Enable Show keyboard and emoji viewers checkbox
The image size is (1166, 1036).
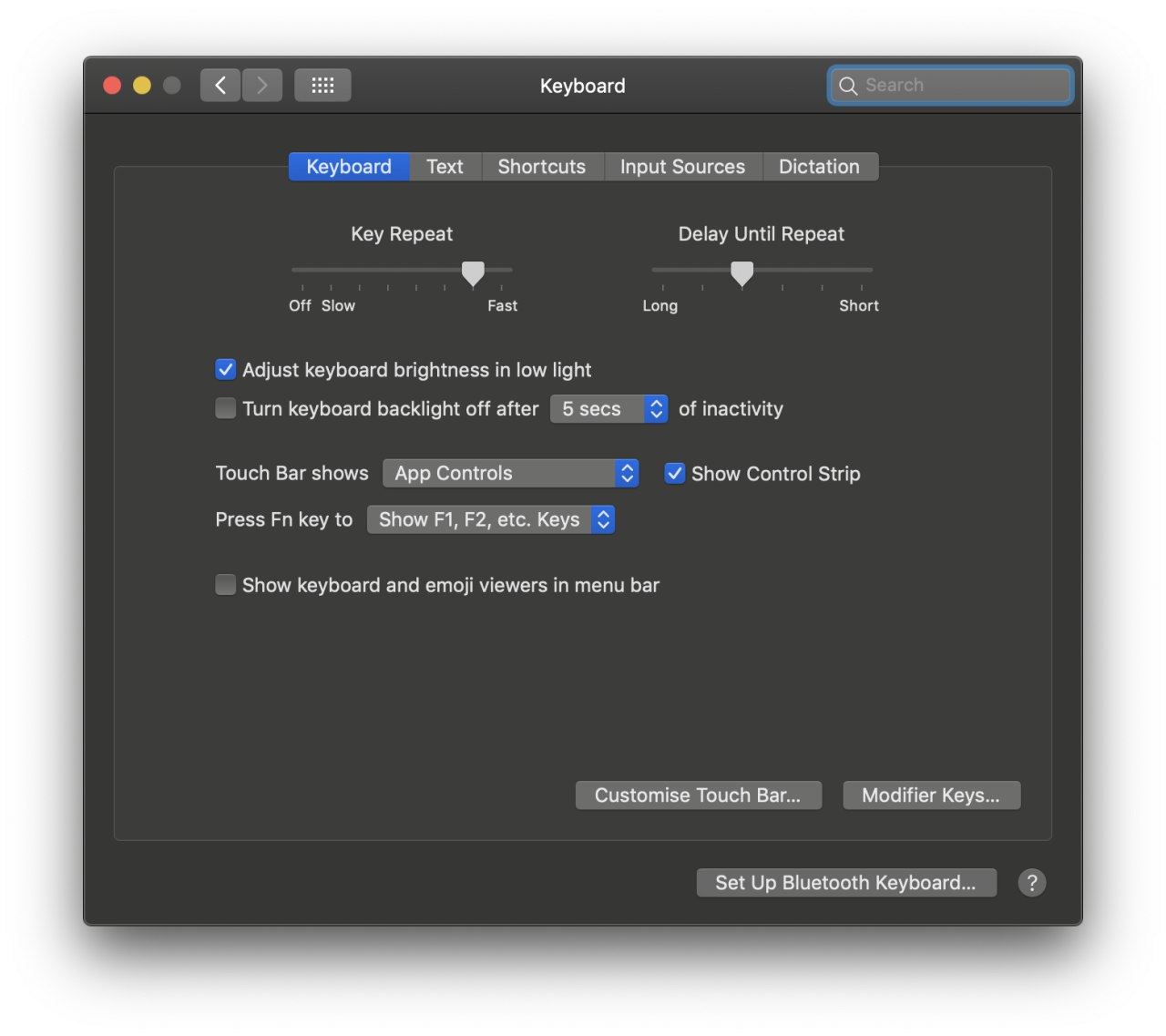tap(226, 584)
